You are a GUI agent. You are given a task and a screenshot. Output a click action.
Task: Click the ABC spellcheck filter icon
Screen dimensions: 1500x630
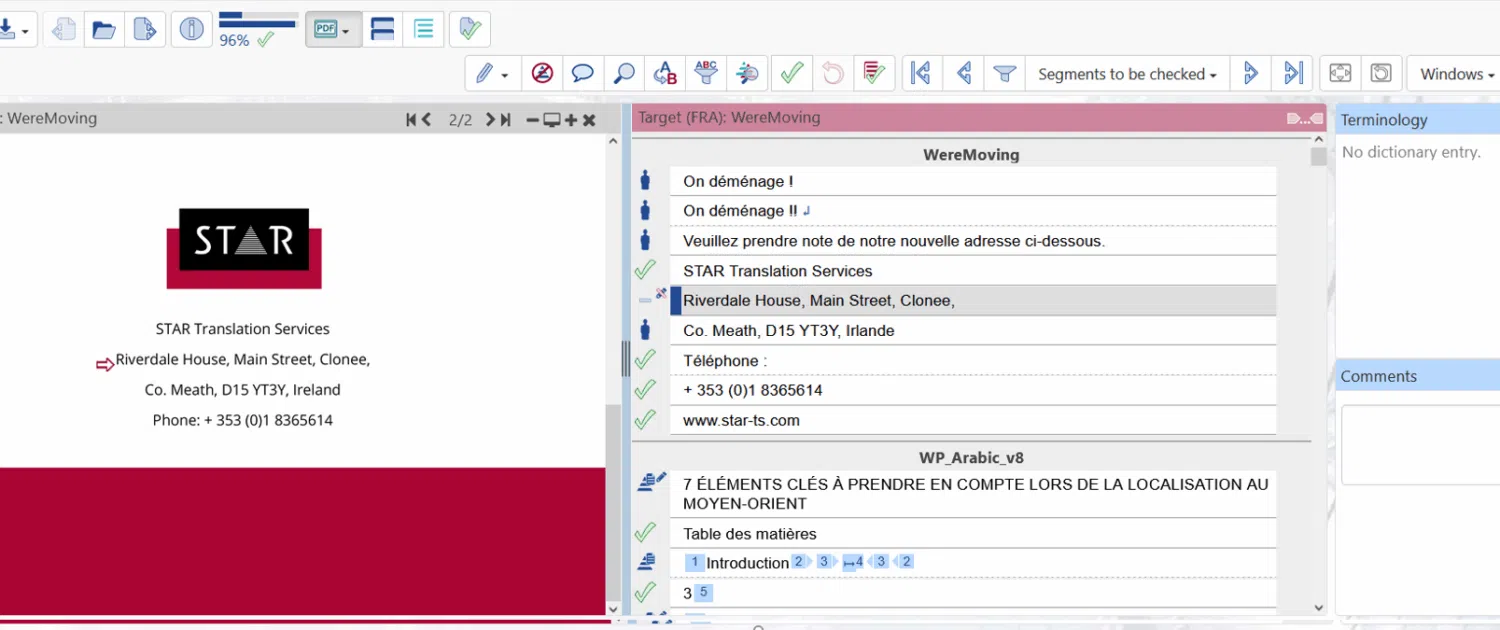(x=706, y=73)
